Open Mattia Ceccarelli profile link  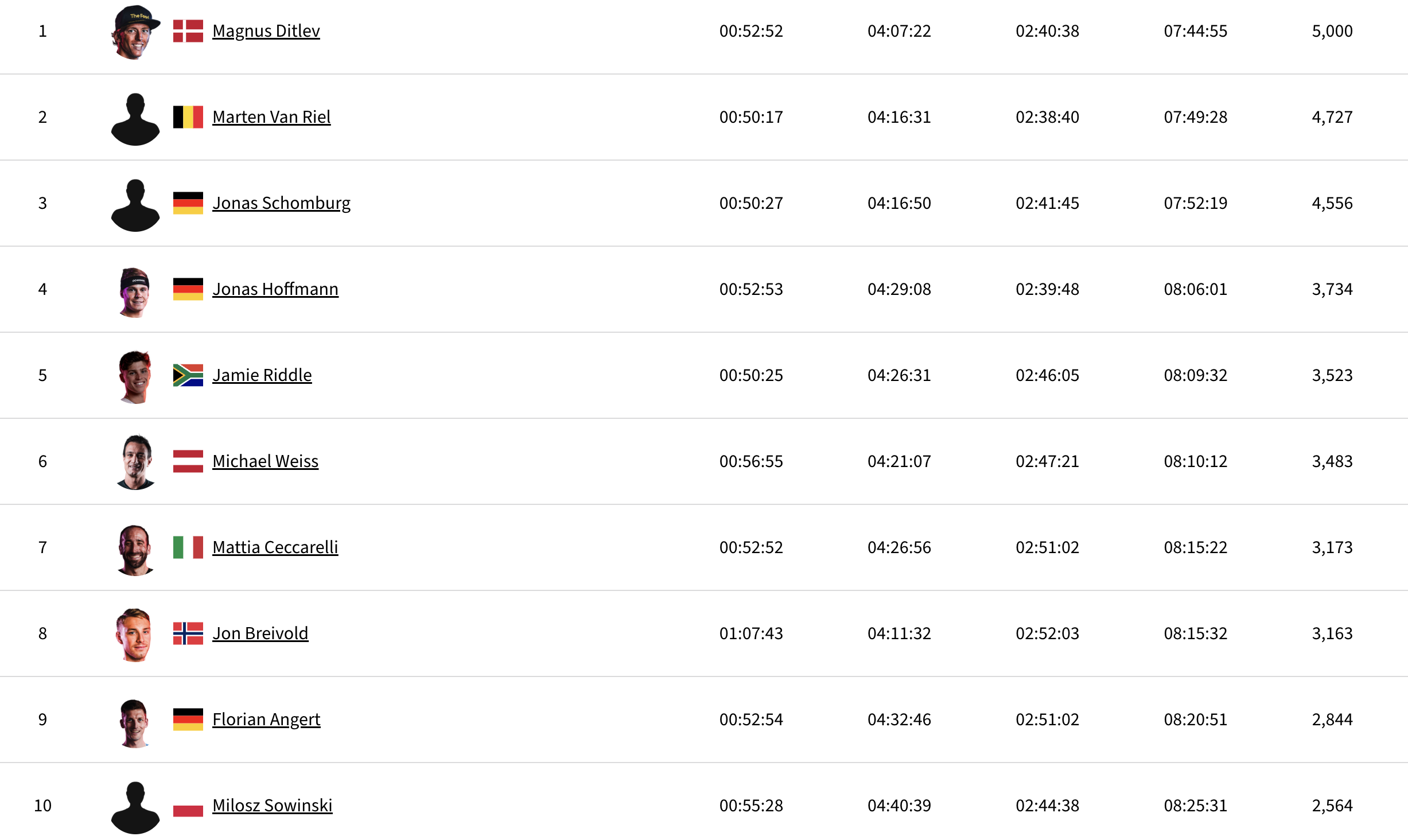click(x=275, y=547)
